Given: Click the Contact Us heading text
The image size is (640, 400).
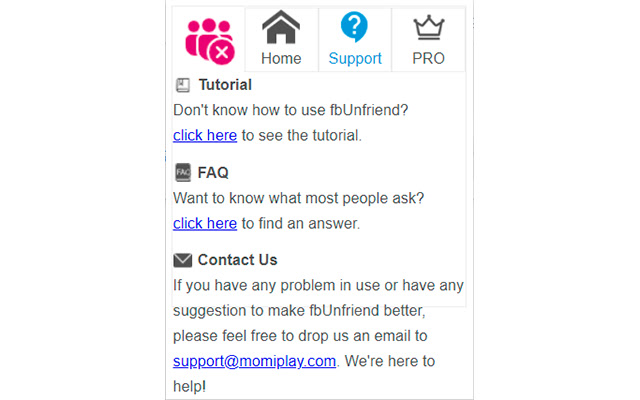Looking at the screenshot, I should click(237, 260).
